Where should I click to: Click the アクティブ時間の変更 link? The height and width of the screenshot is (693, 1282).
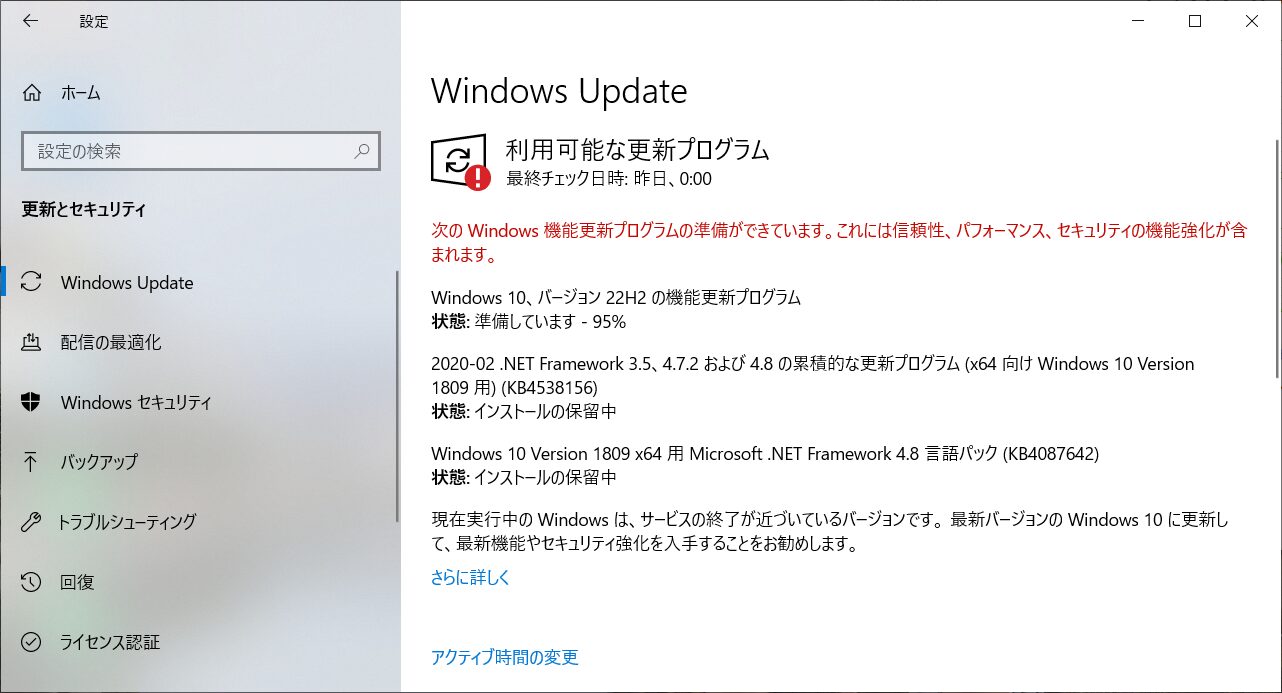pos(505,658)
